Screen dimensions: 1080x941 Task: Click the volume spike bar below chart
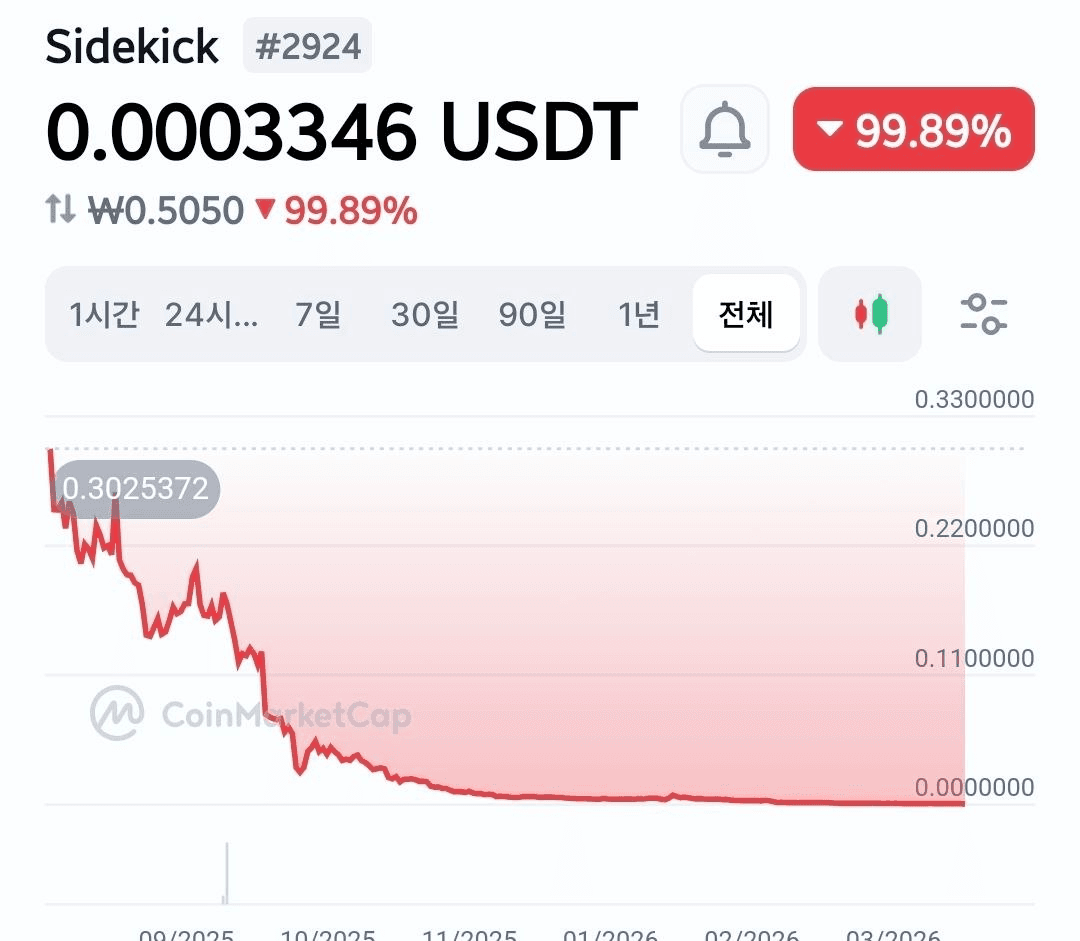pos(227,872)
